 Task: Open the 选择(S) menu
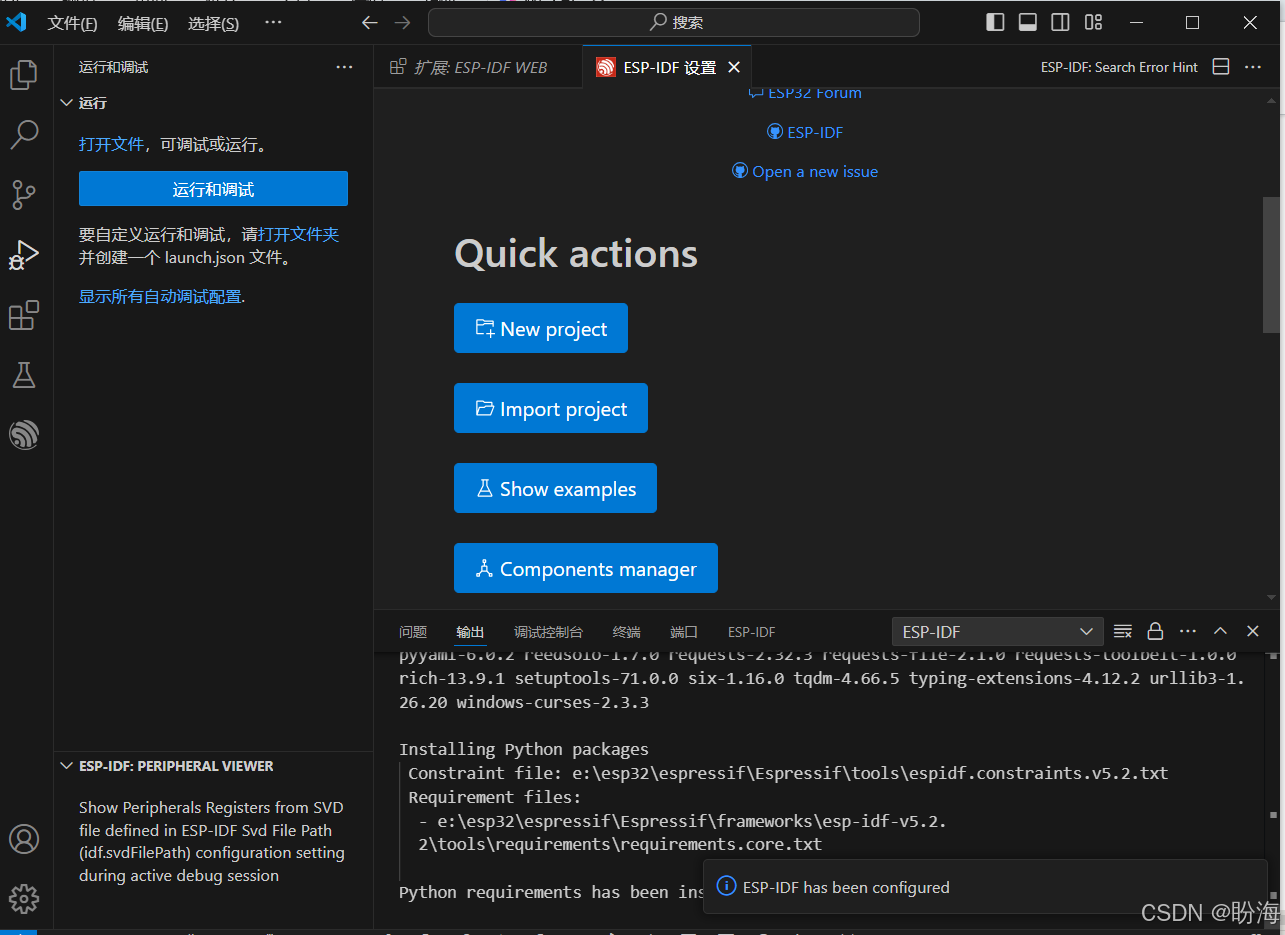pyautogui.click(x=214, y=23)
